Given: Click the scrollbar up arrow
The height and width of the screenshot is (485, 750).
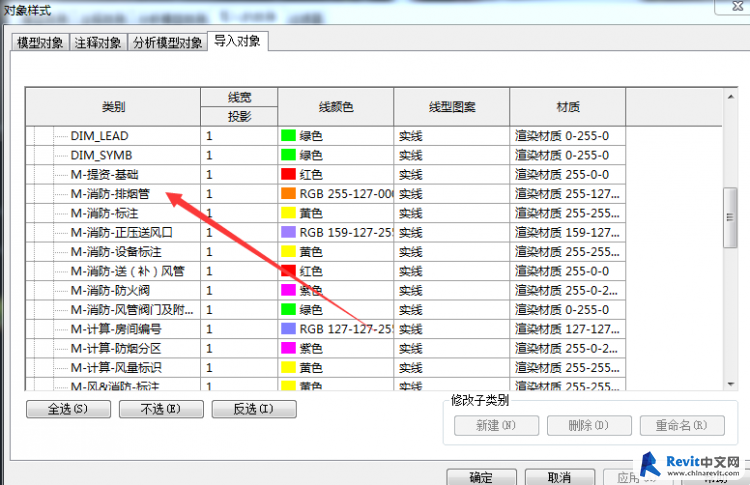Looking at the screenshot, I should point(730,97).
